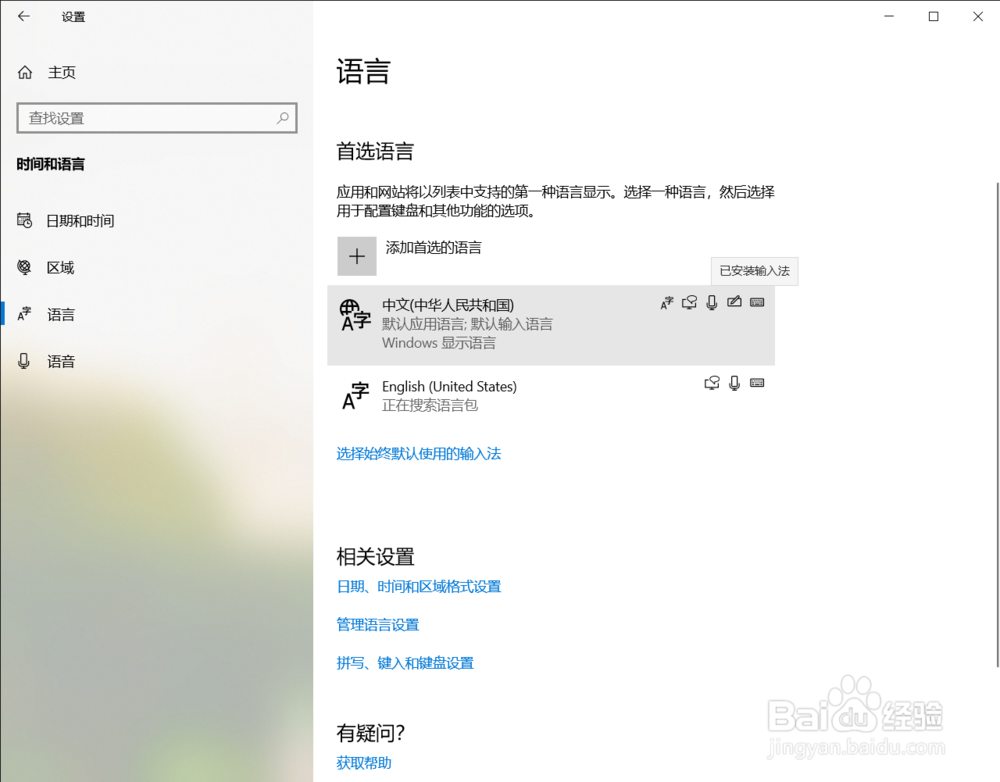The image size is (1000, 782).
Task: Open 拼写、键入和键盘设置 link
Action: tap(405, 662)
